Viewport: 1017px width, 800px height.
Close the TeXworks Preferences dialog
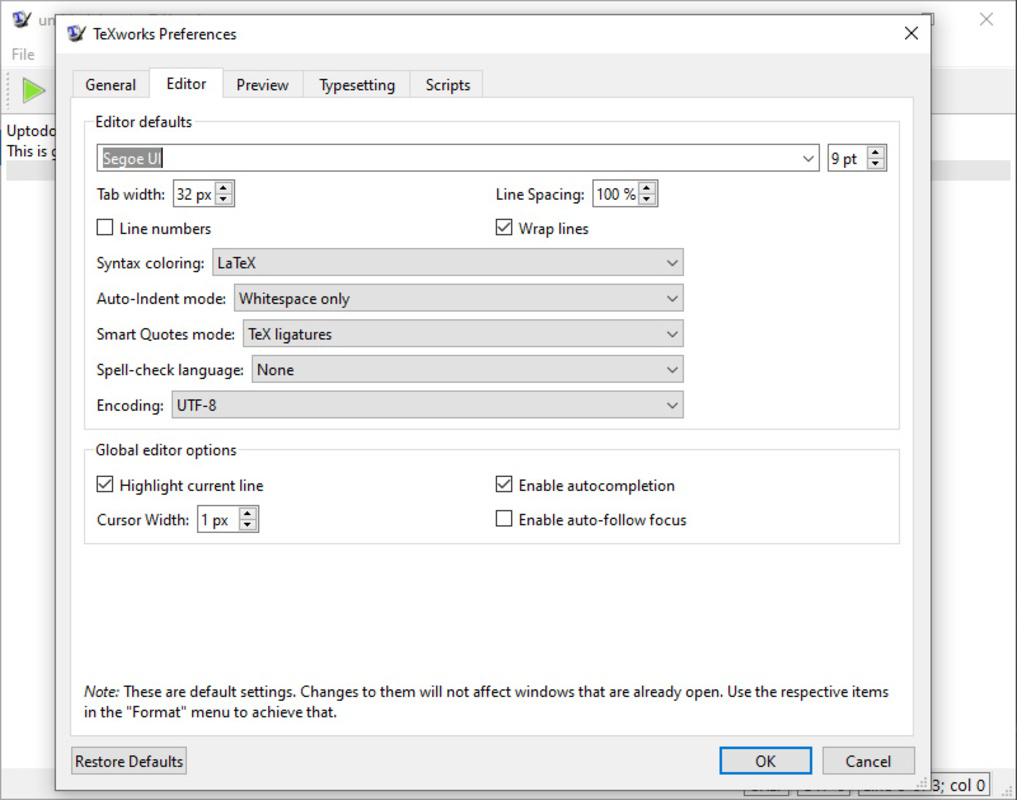(911, 33)
